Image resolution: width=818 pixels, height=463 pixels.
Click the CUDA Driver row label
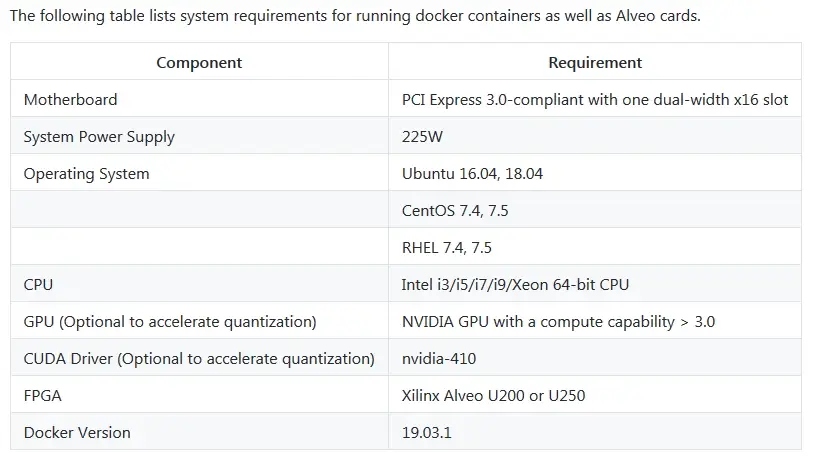click(x=199, y=358)
